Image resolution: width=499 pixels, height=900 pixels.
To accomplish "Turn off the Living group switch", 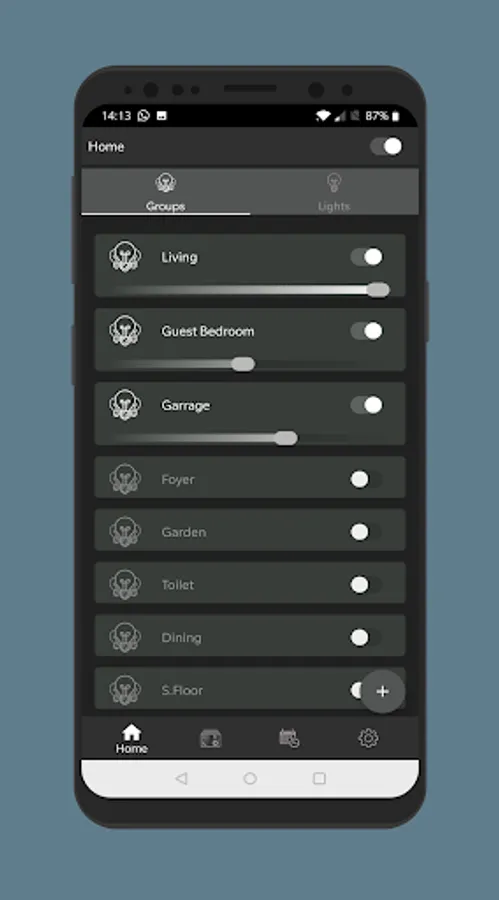I will point(366,257).
